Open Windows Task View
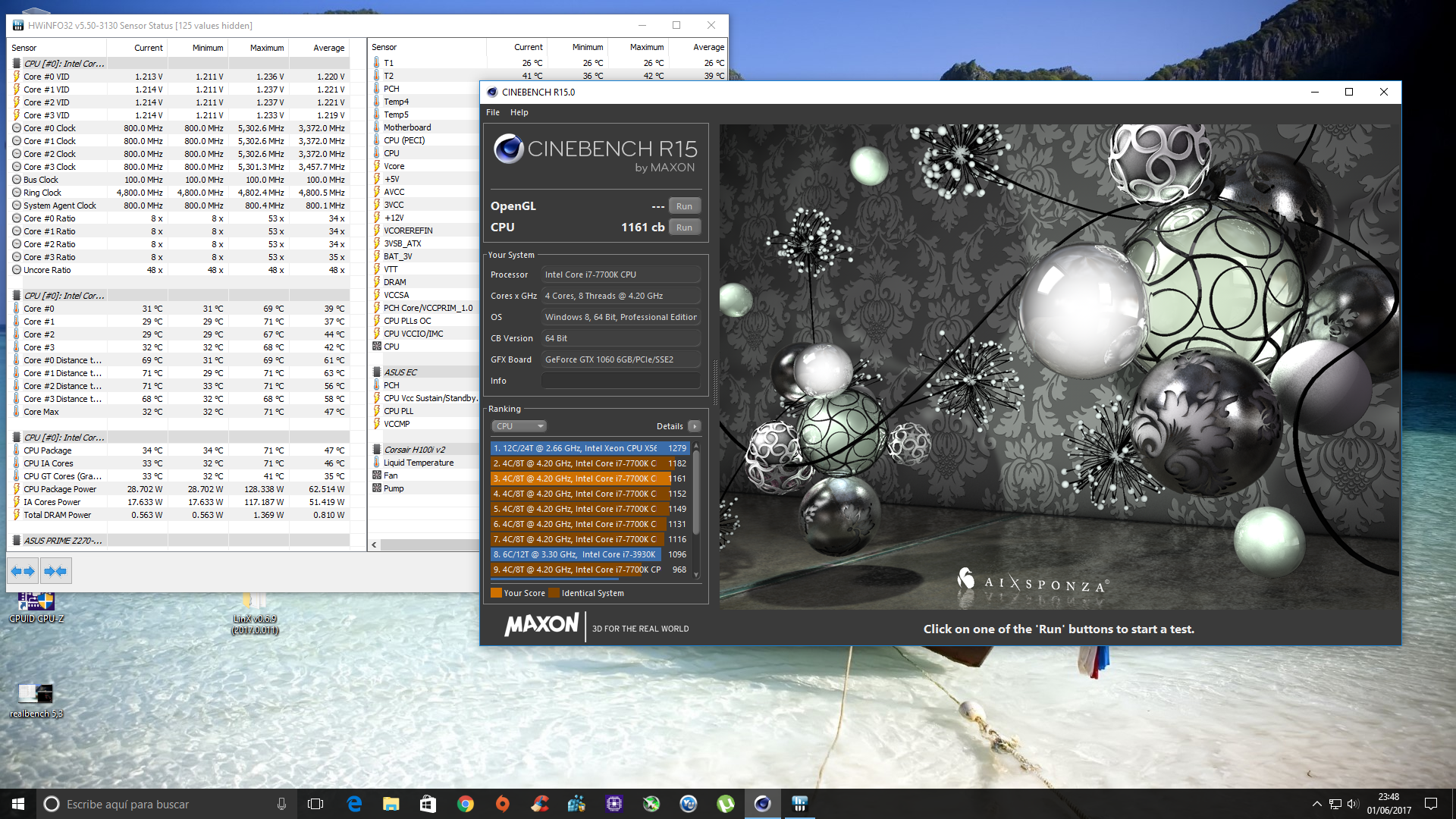Screen dimensions: 1456x819 (315, 804)
